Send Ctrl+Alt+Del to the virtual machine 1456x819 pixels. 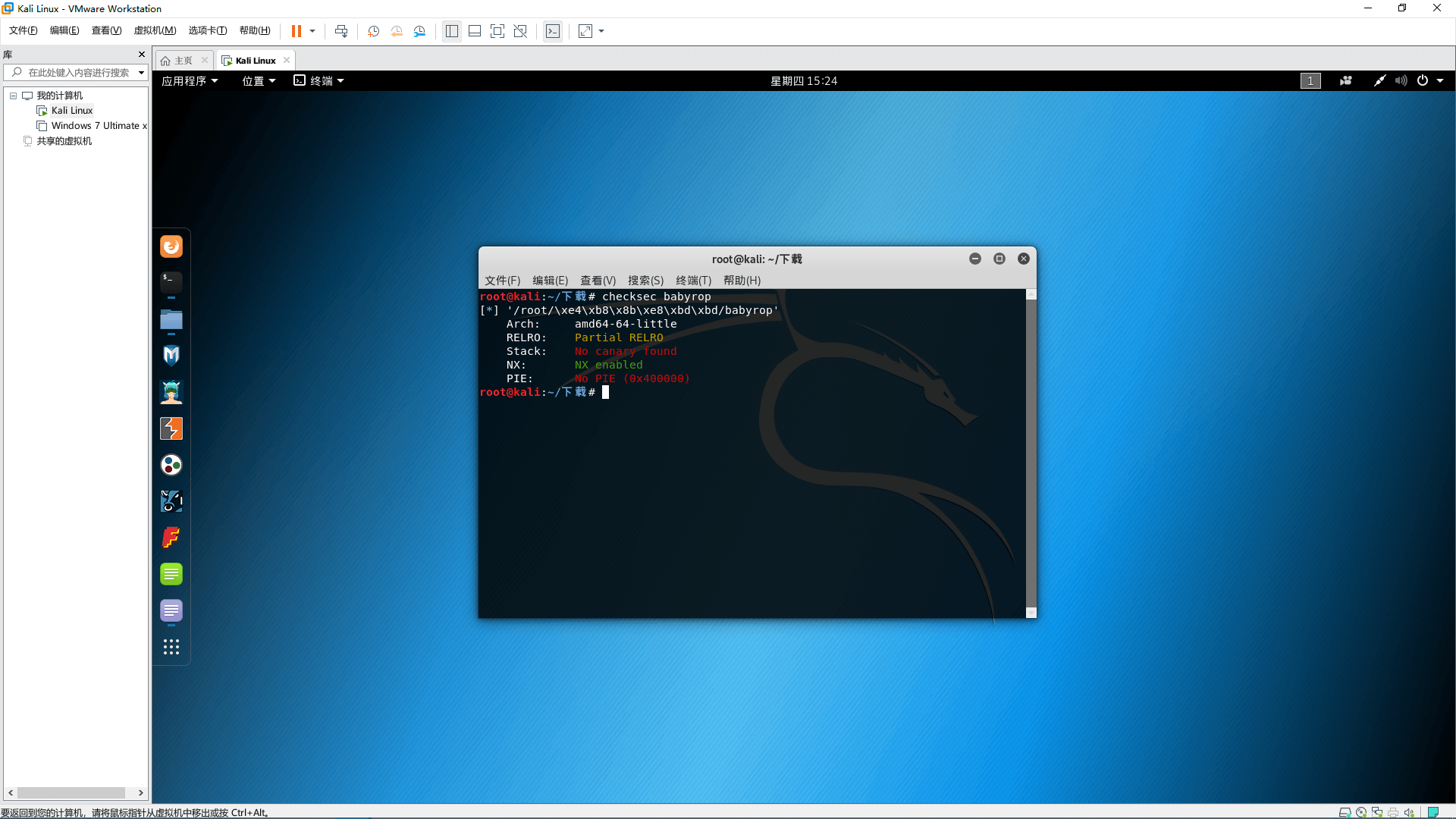pos(340,31)
